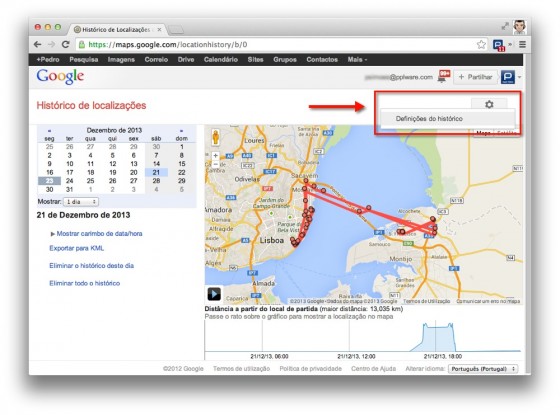Zoom out on the map
Viewport: 560px width, 415px height.
215,164
